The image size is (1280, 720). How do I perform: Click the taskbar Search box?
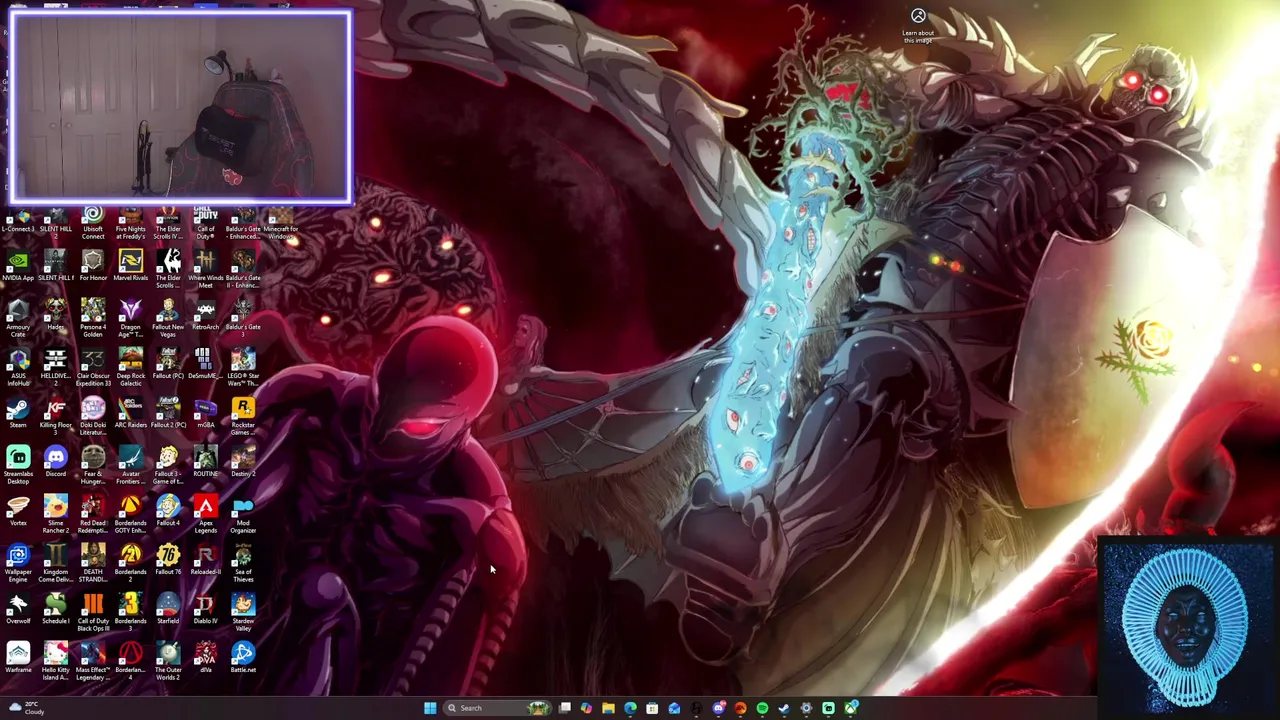point(497,708)
